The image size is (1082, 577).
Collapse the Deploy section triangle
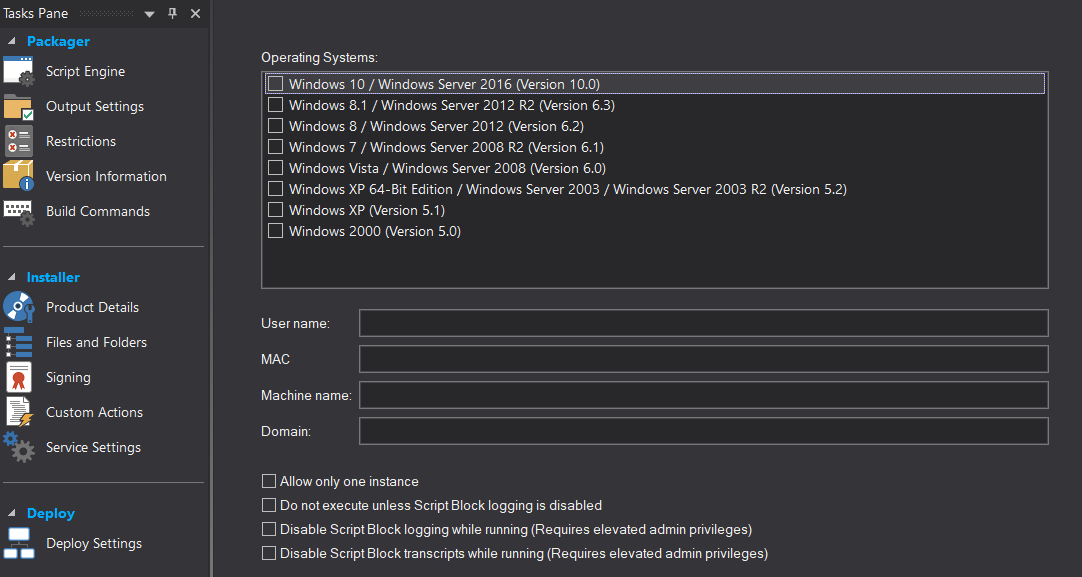pos(11,514)
